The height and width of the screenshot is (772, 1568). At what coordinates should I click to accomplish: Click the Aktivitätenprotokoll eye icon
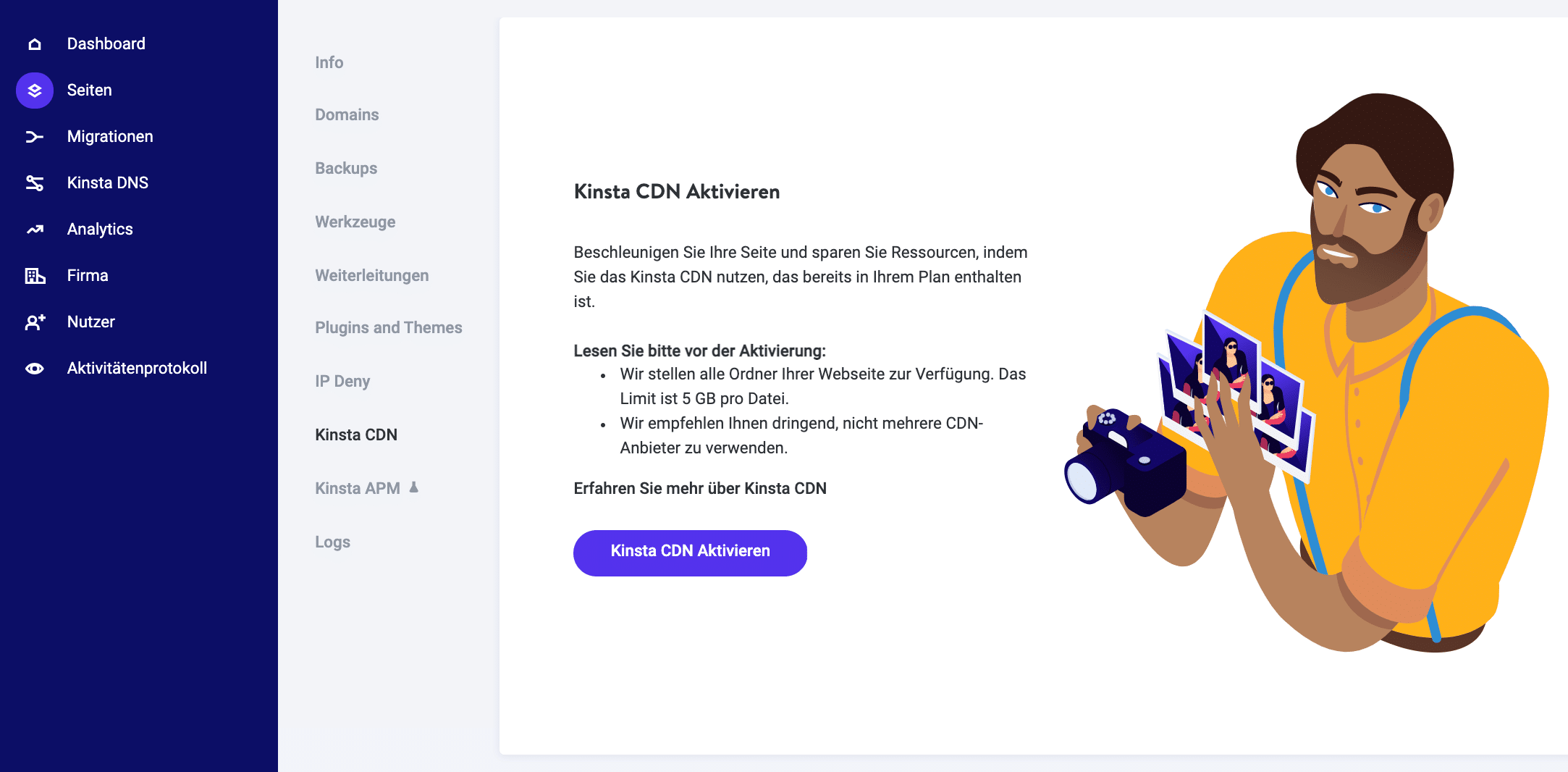pyautogui.click(x=35, y=369)
